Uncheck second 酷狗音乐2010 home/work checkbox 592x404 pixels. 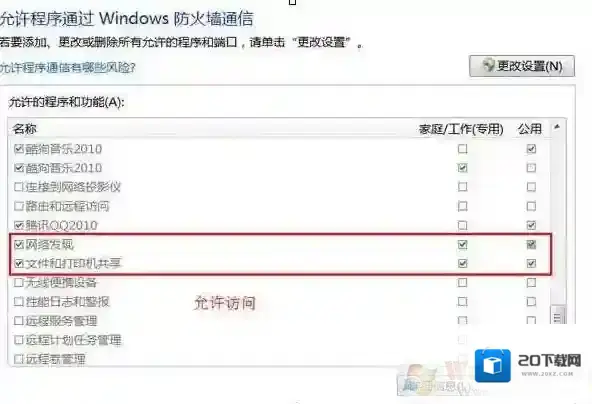pos(462,168)
